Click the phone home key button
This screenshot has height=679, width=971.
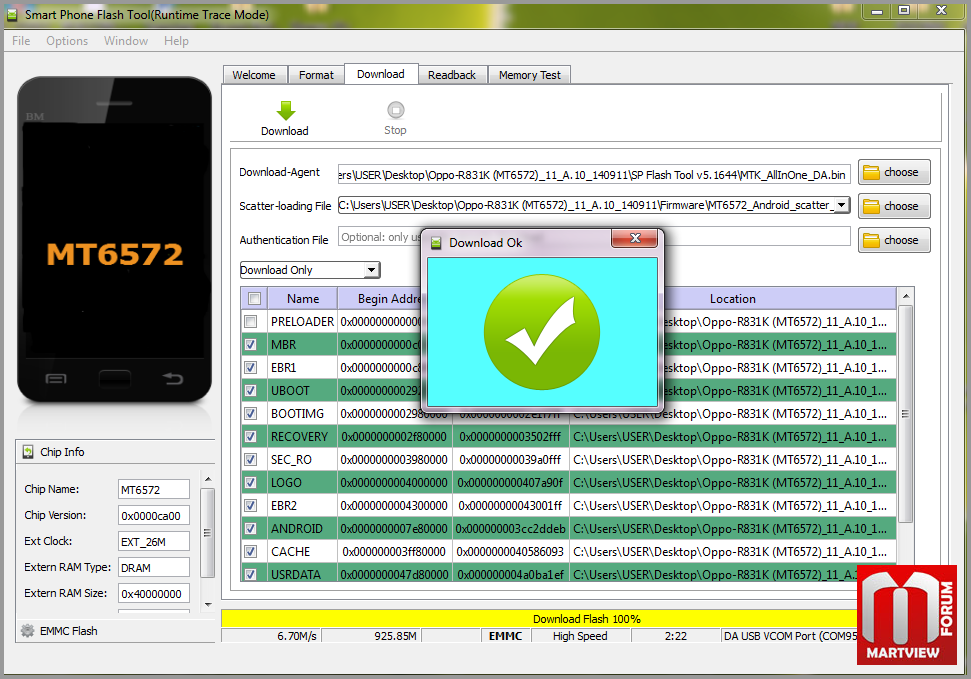tap(115, 379)
